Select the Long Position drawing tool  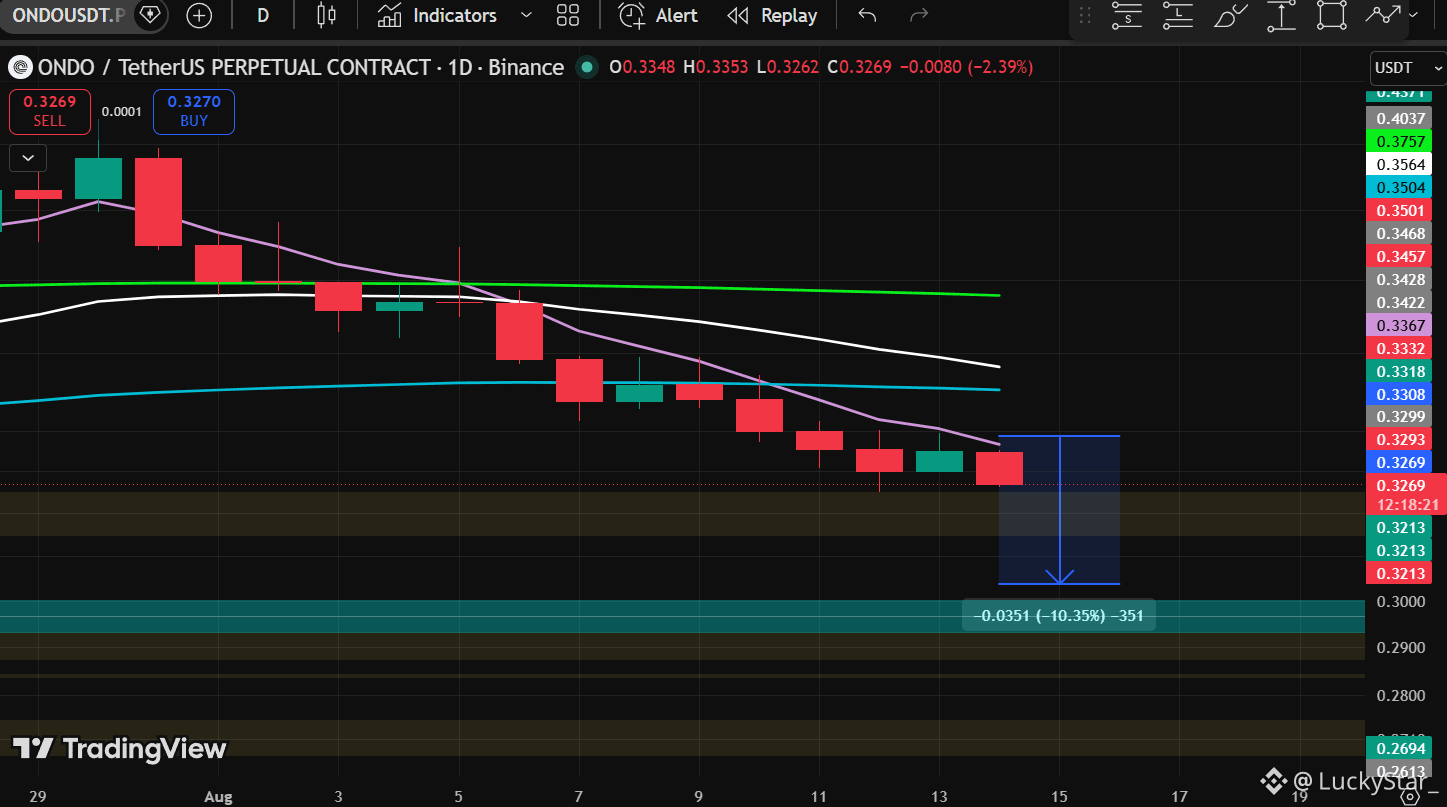(1179, 15)
